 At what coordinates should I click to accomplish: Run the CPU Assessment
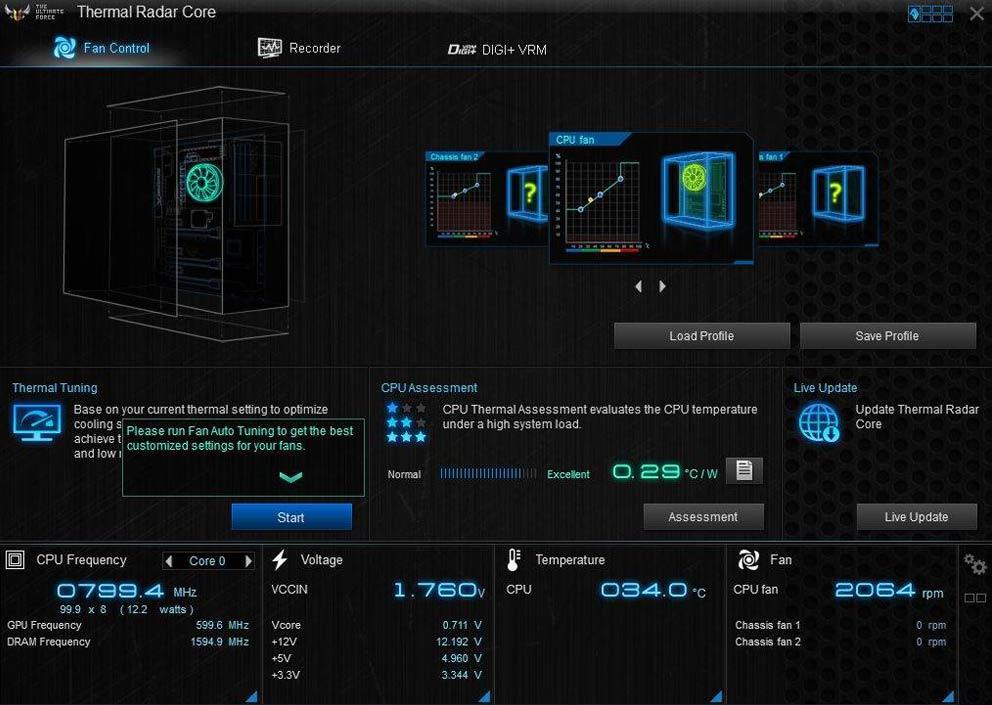(x=703, y=517)
